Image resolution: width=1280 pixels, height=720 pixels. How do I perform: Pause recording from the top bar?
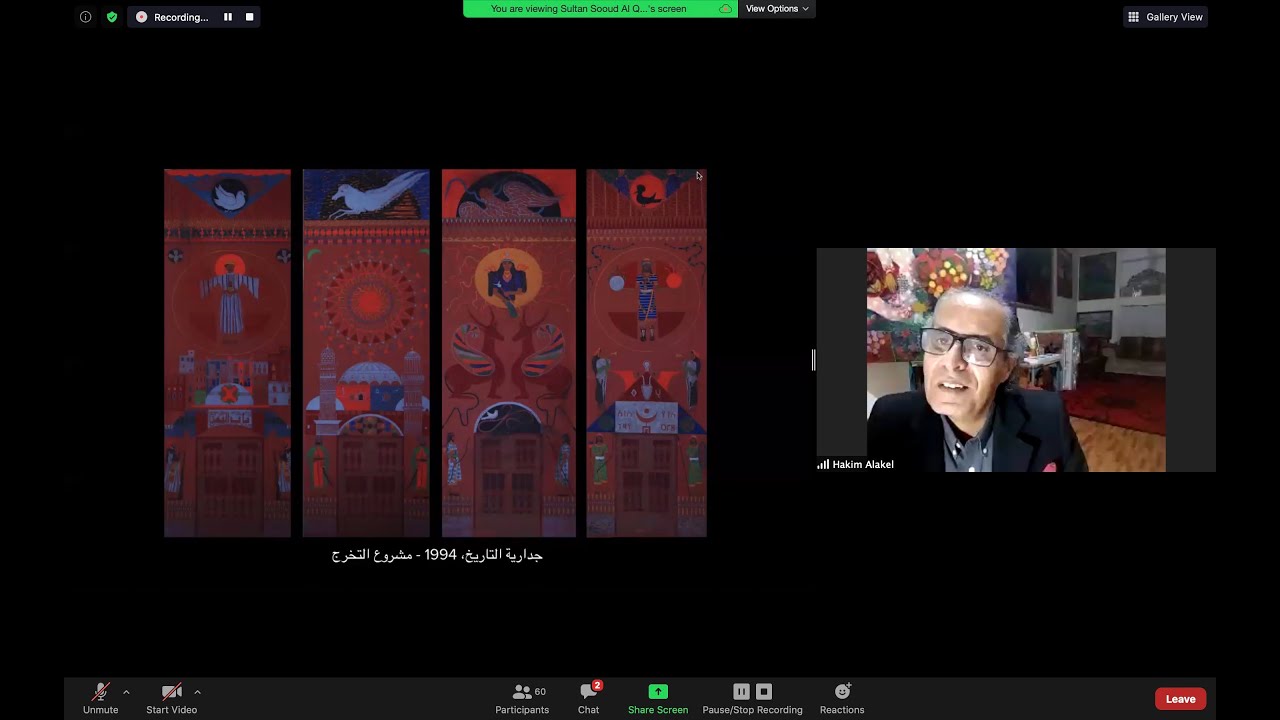tap(228, 17)
